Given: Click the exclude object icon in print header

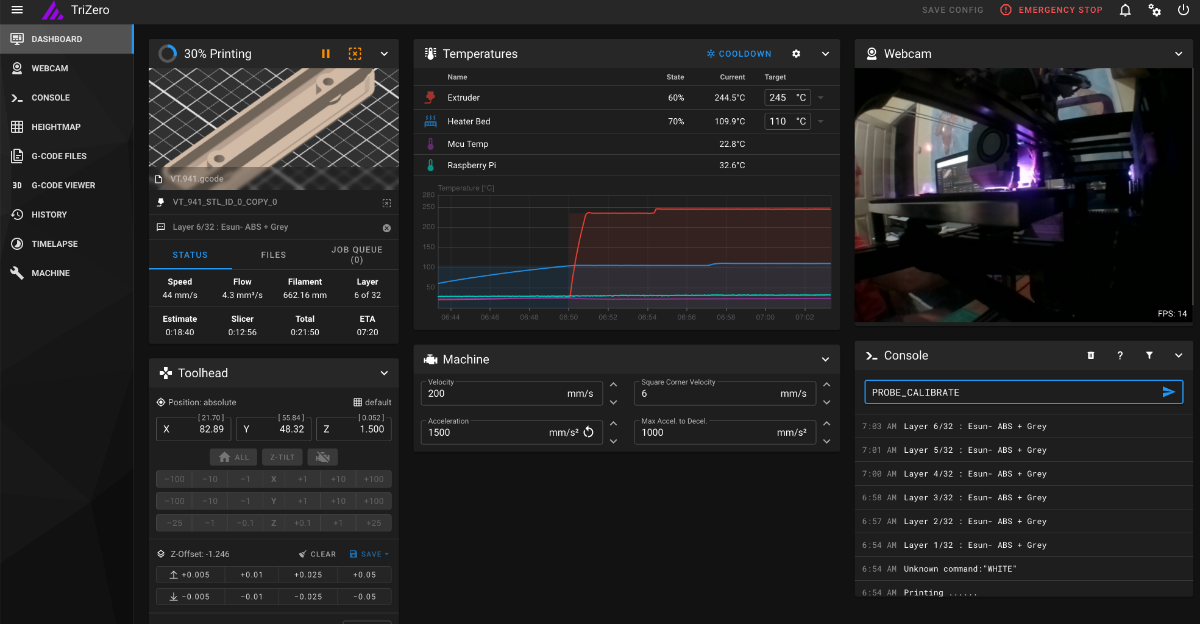Looking at the screenshot, I should pyautogui.click(x=355, y=54).
